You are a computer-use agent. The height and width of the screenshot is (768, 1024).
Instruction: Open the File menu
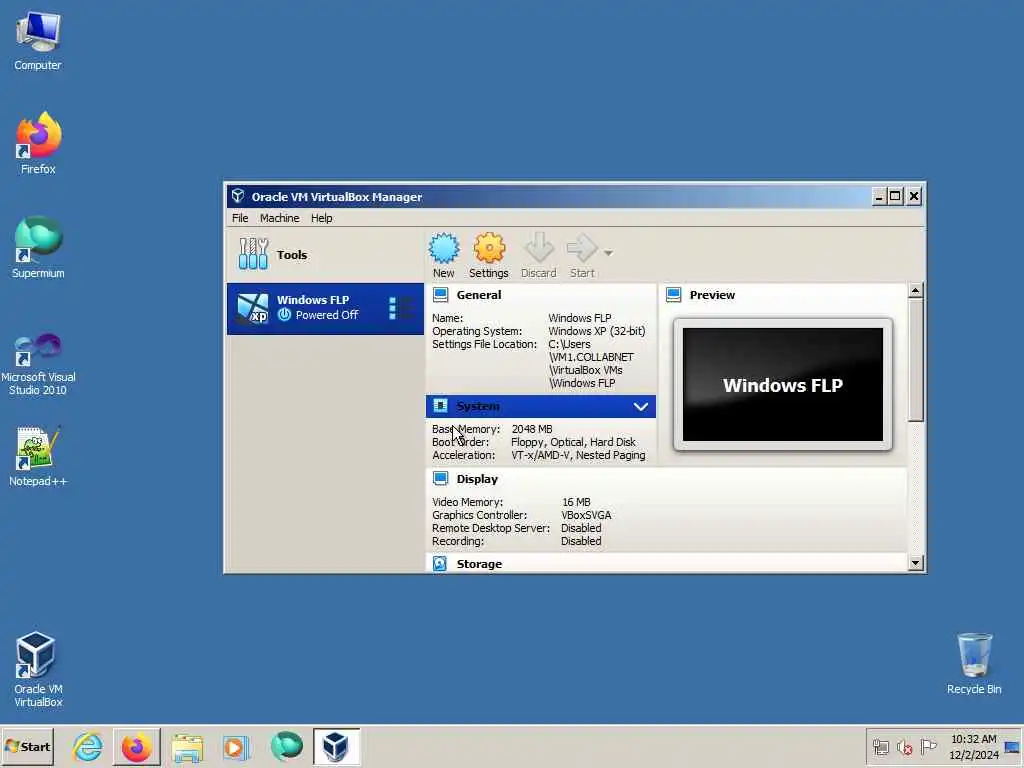pyautogui.click(x=240, y=218)
